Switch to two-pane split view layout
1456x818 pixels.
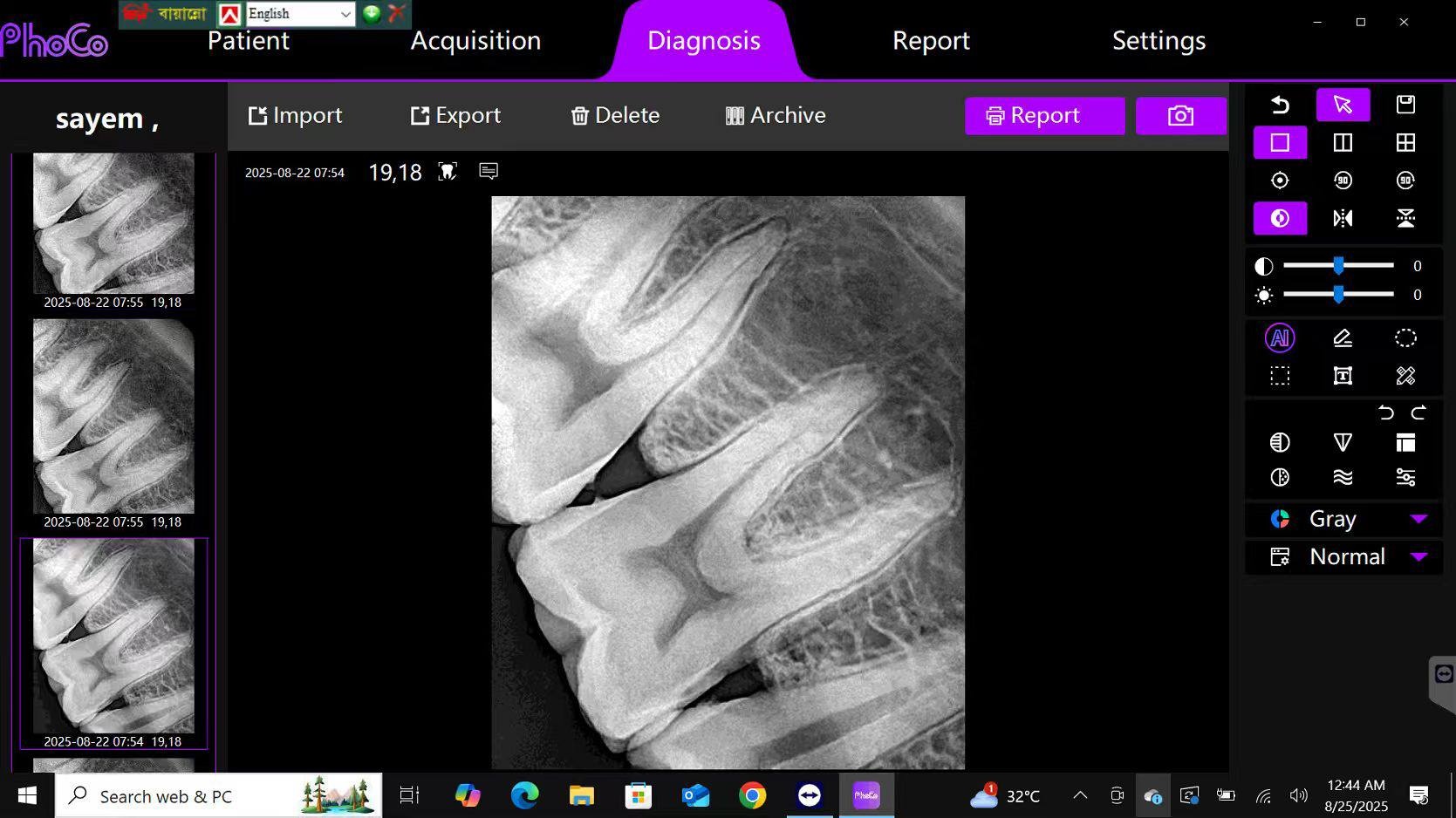pos(1343,142)
